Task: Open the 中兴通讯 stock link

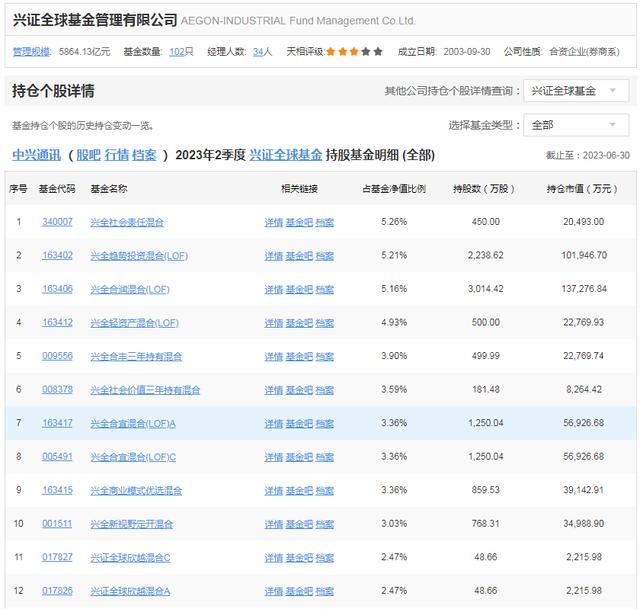Action: [36, 155]
